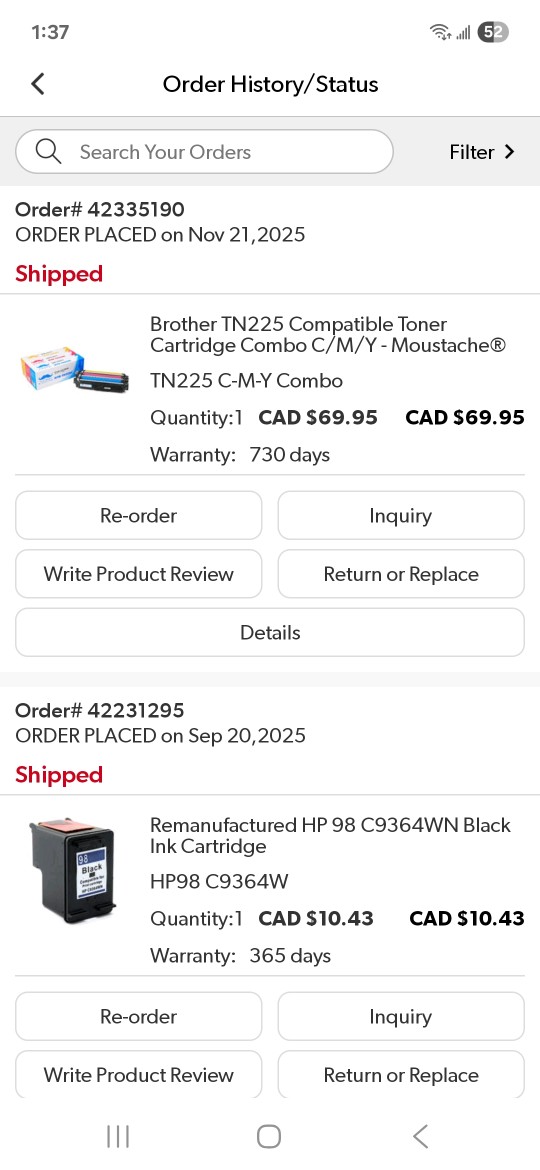View Details of order 42335190
The width and height of the screenshot is (540, 1170).
point(270,633)
